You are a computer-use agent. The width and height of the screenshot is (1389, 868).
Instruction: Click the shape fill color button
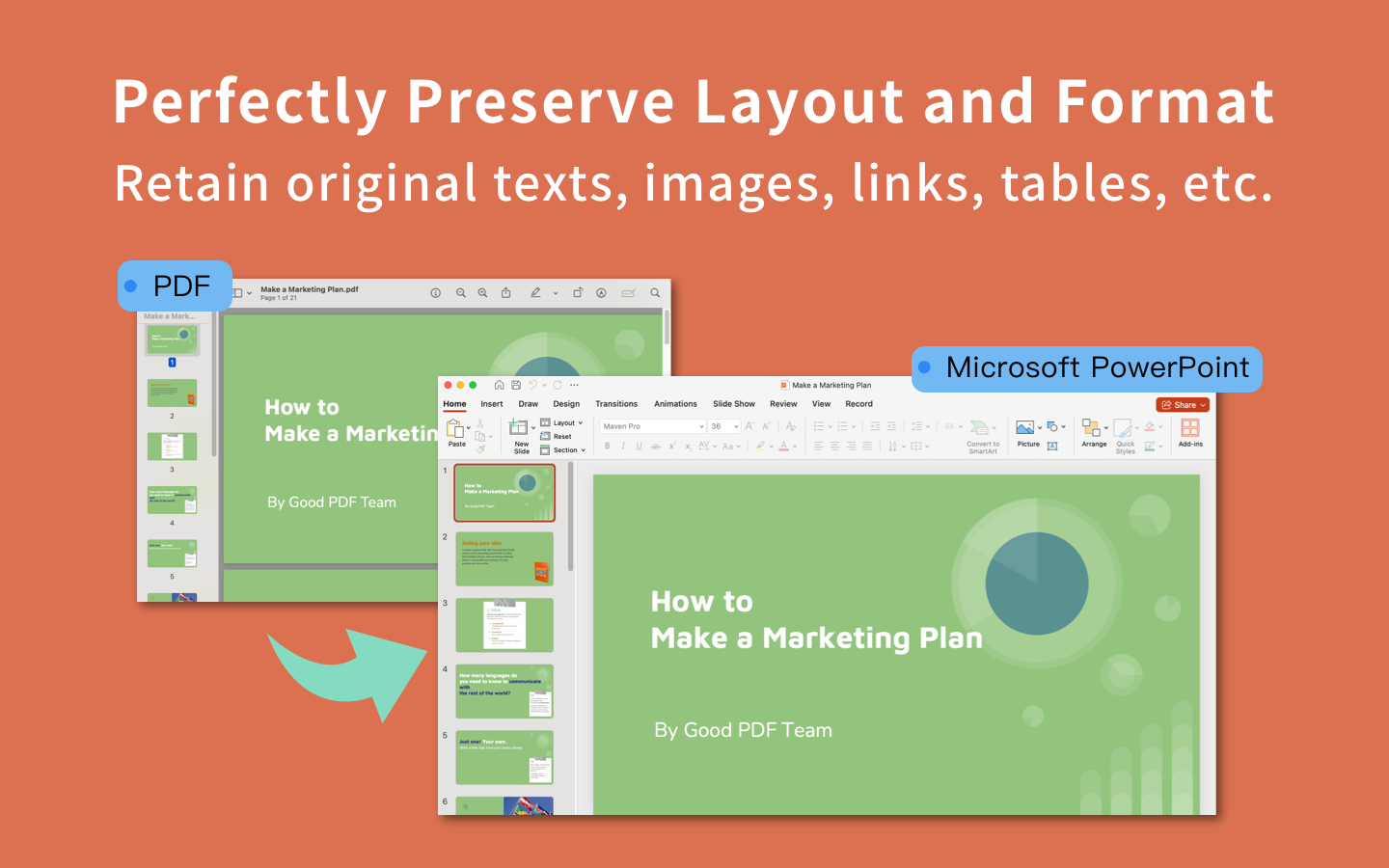tap(1150, 426)
